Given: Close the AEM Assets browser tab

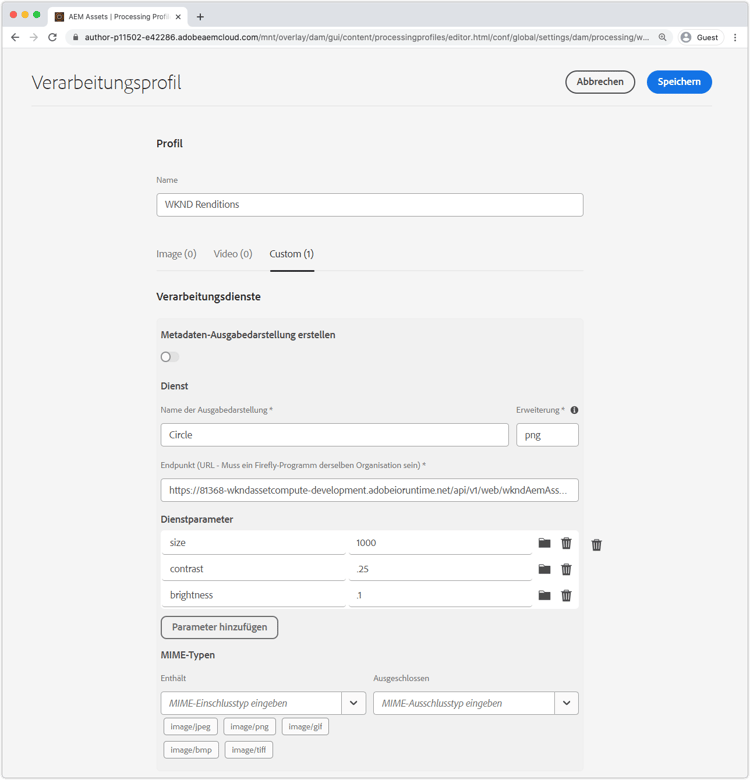Looking at the screenshot, I should tap(178, 17).
